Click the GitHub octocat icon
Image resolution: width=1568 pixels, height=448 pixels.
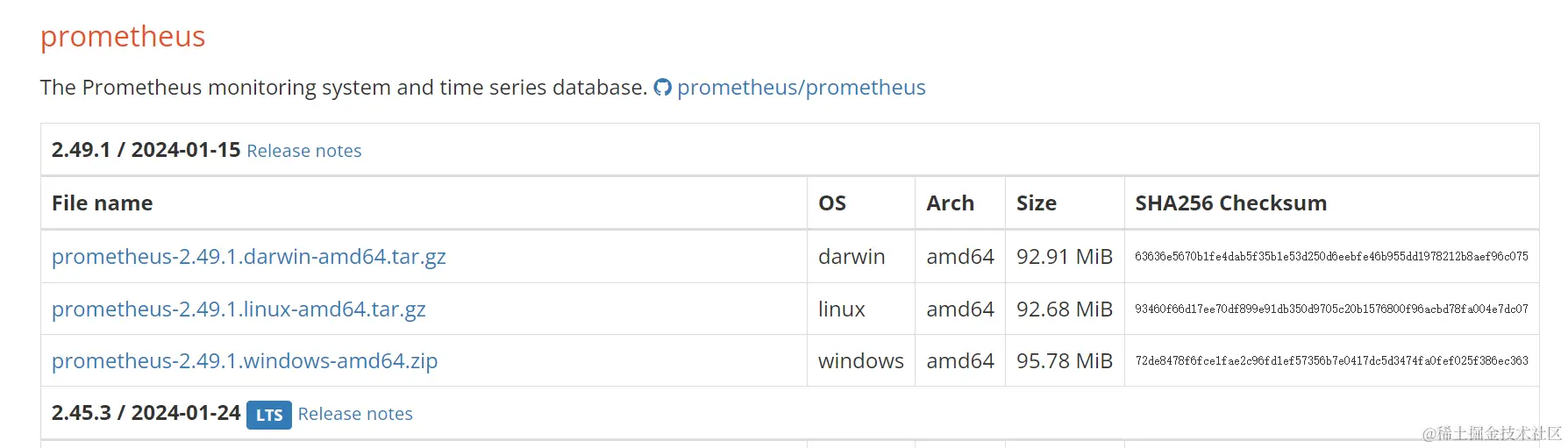662,88
